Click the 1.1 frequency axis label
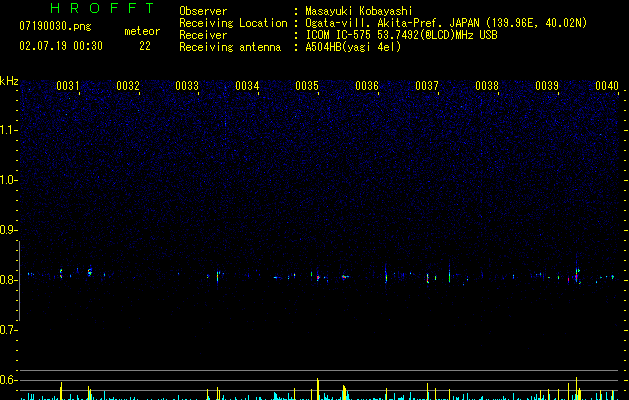Viewport: 629px width, 400px height. tap(8, 130)
